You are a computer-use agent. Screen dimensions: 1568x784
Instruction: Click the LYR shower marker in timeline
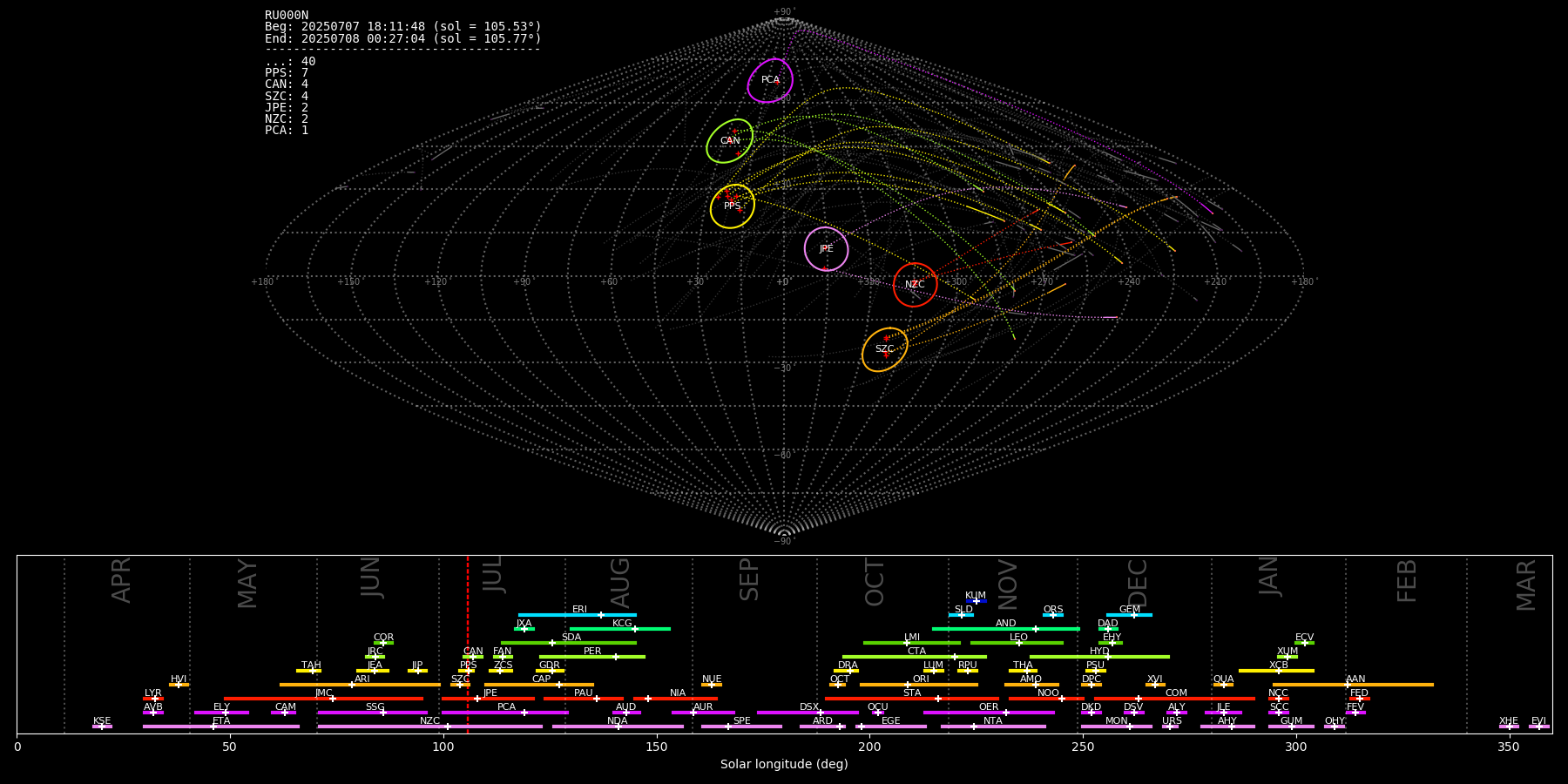[153, 699]
